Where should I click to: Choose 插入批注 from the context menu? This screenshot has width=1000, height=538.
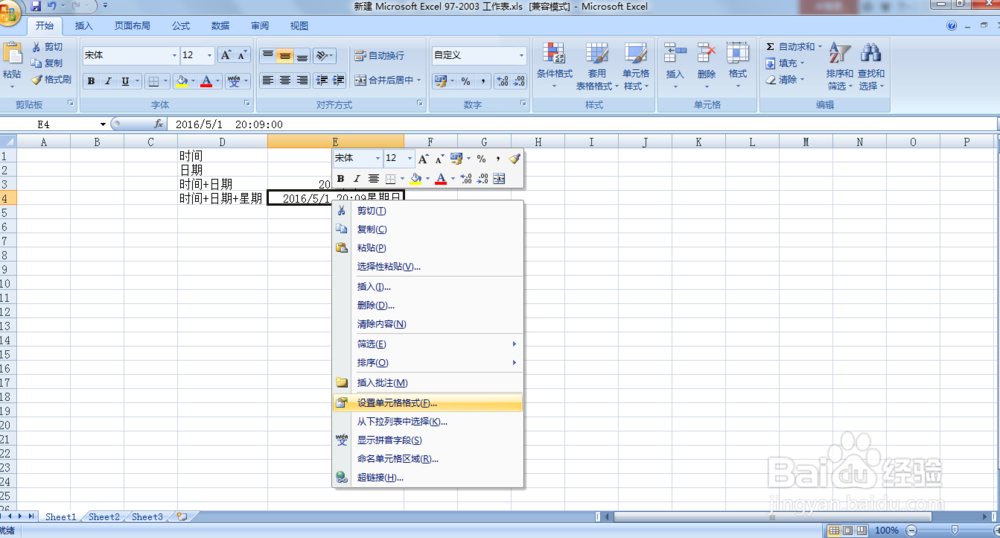point(427,382)
